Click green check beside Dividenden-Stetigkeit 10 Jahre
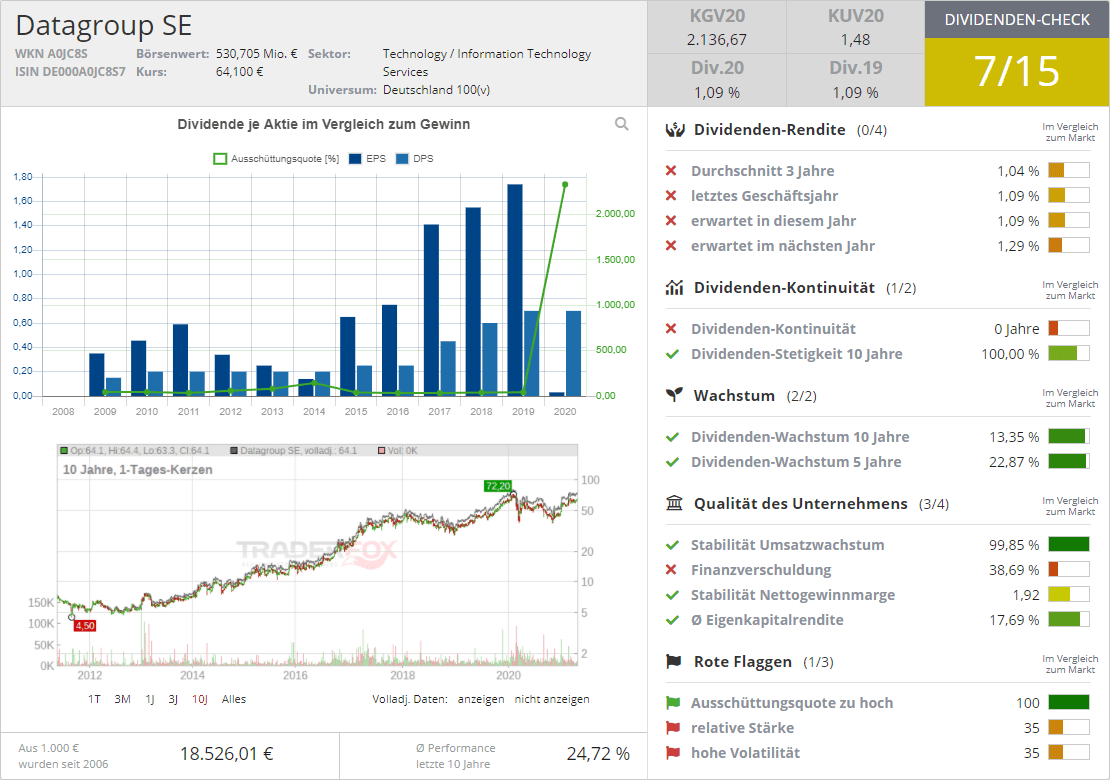The height and width of the screenshot is (780, 1110). click(x=673, y=354)
